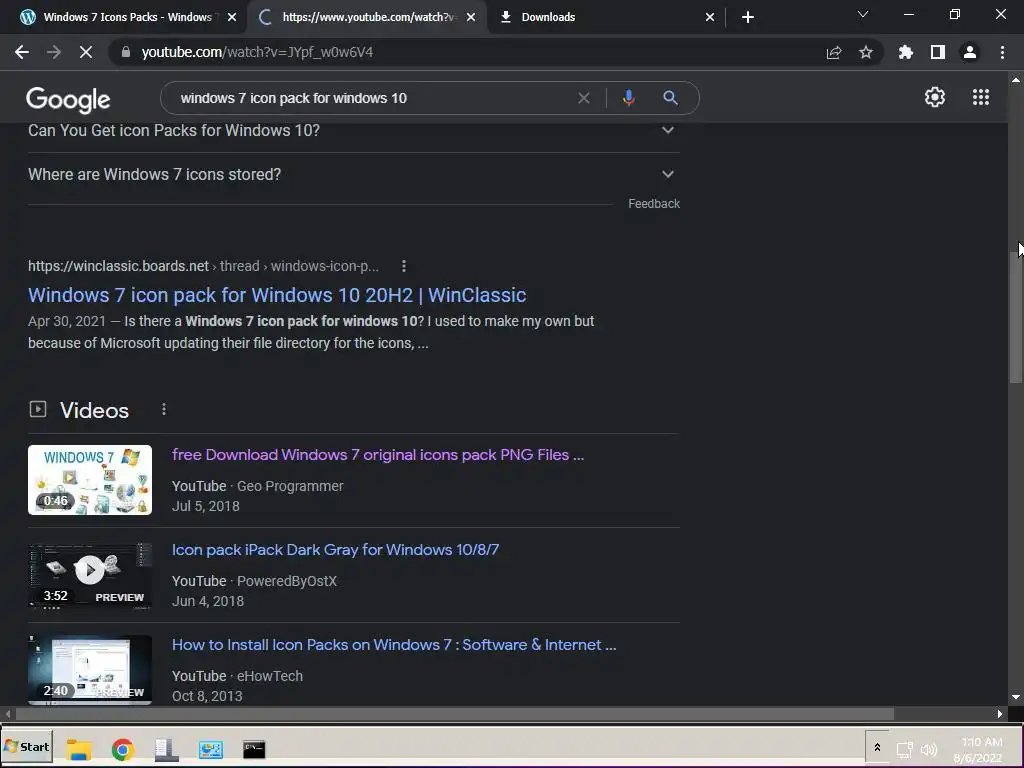
Task: Click the scroll right arrow
Action: point(999,714)
